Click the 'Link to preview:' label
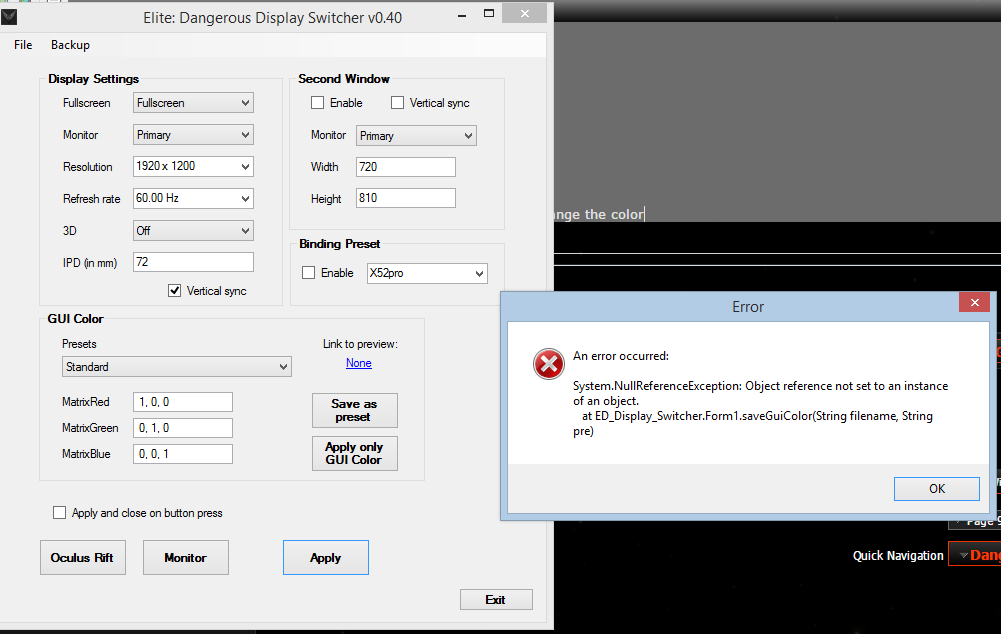 (360, 343)
